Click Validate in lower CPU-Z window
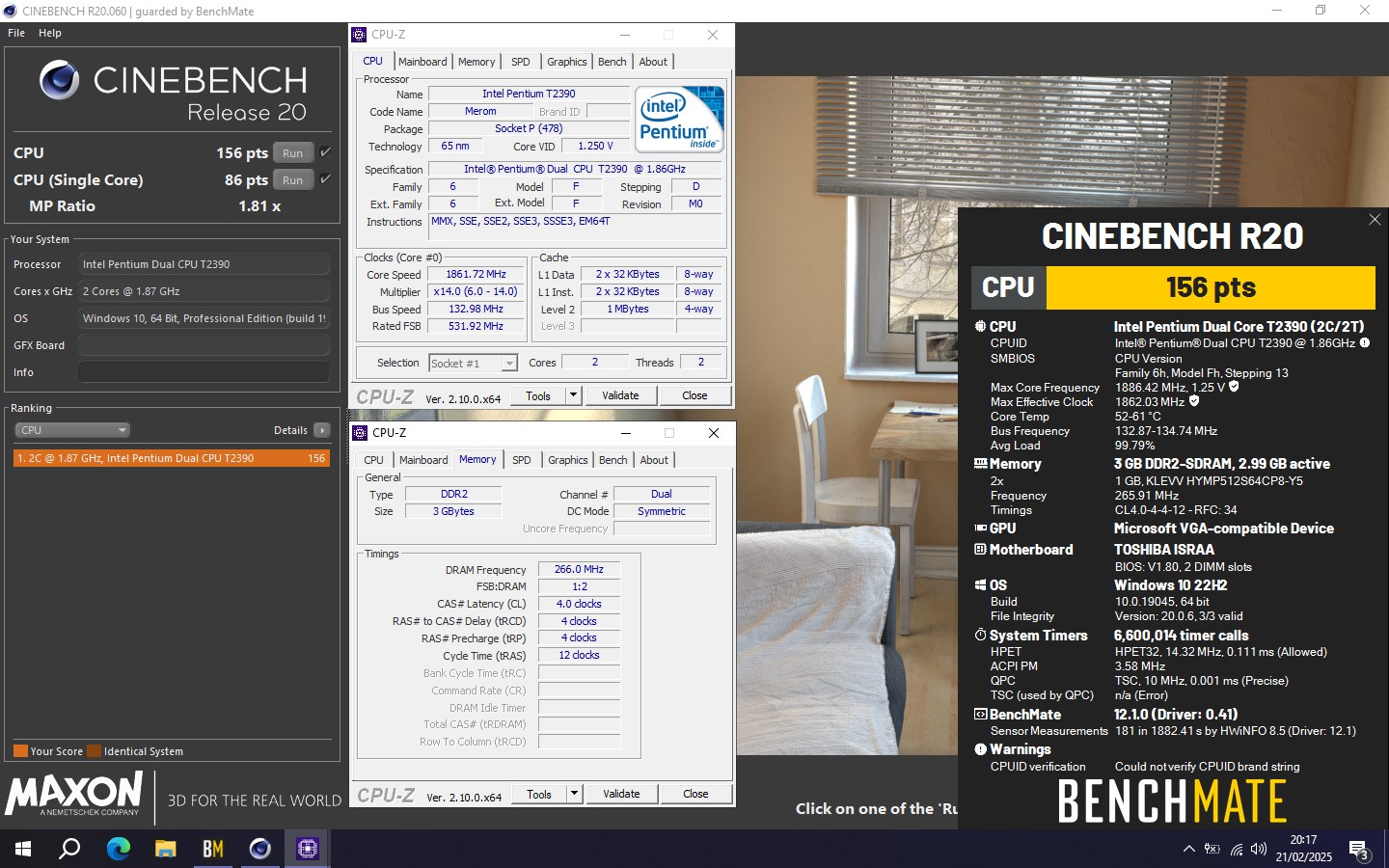Screen dimensions: 1389x868 tap(621, 794)
